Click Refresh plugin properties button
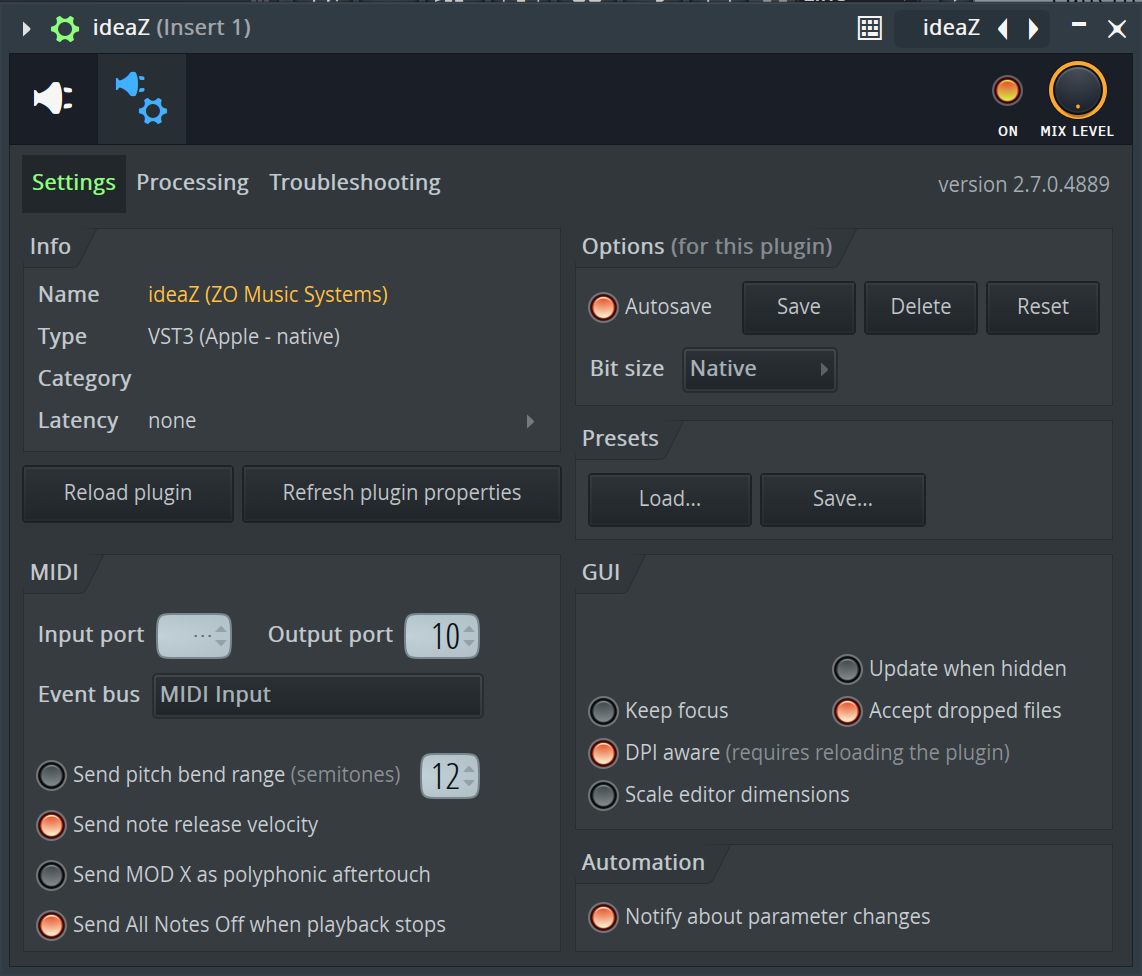The width and height of the screenshot is (1142, 976). [x=402, y=493]
